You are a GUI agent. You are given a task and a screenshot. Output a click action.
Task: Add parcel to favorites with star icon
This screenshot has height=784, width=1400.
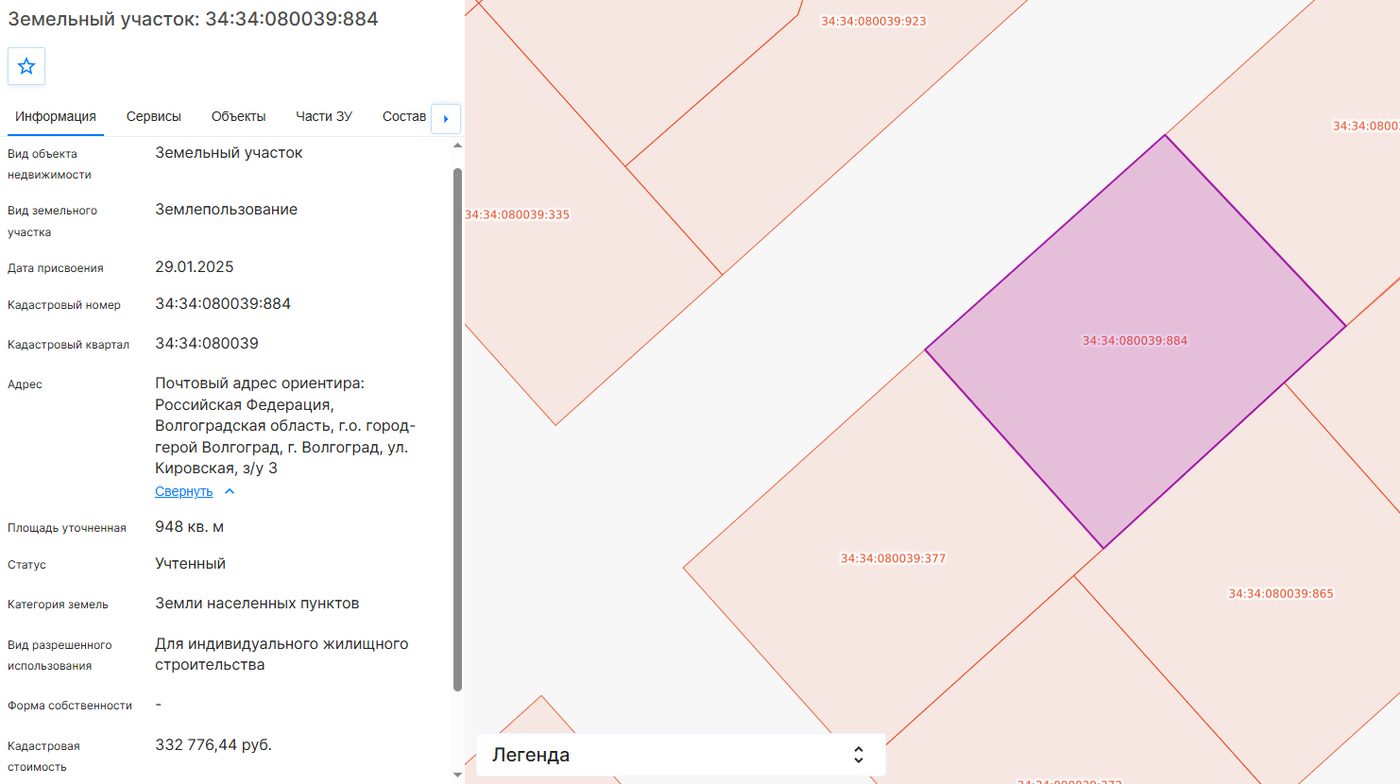coord(26,66)
